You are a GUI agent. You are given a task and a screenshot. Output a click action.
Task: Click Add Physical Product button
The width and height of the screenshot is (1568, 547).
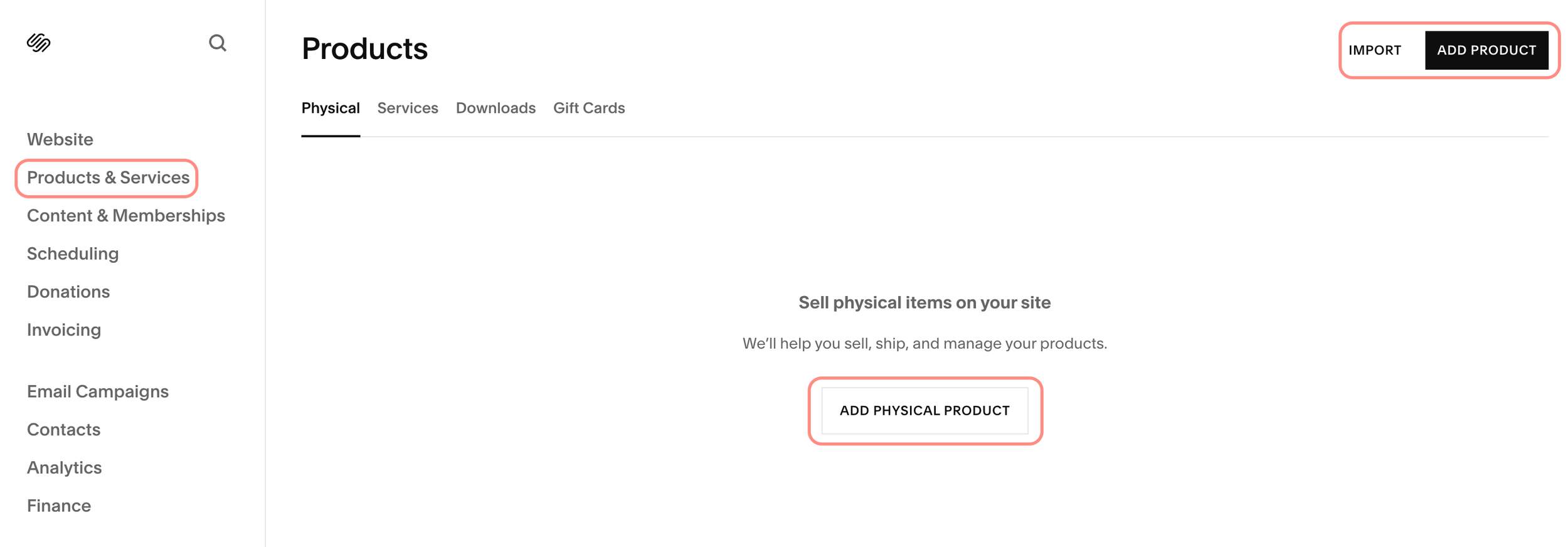point(924,411)
